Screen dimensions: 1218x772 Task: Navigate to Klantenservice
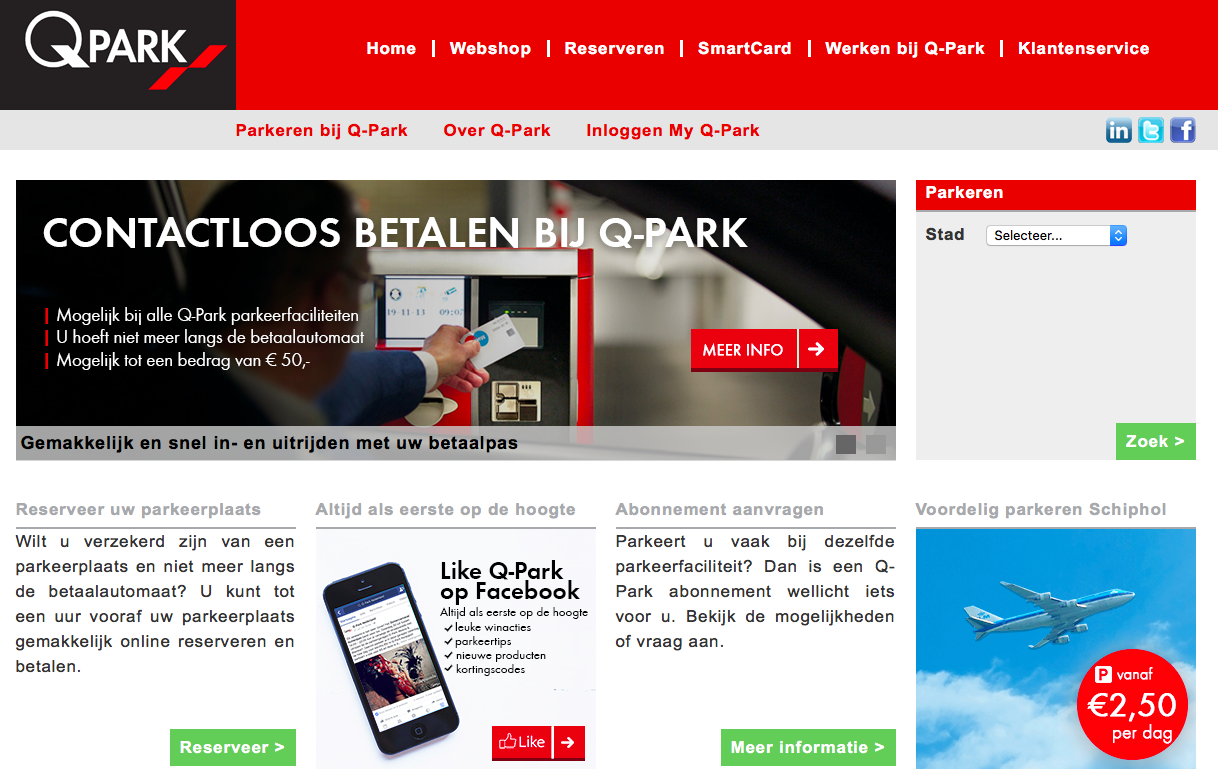pyautogui.click(x=1083, y=48)
